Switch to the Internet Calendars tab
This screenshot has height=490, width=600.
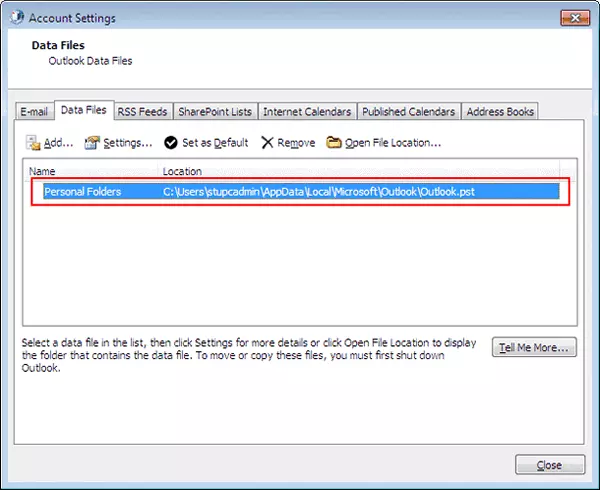click(307, 111)
